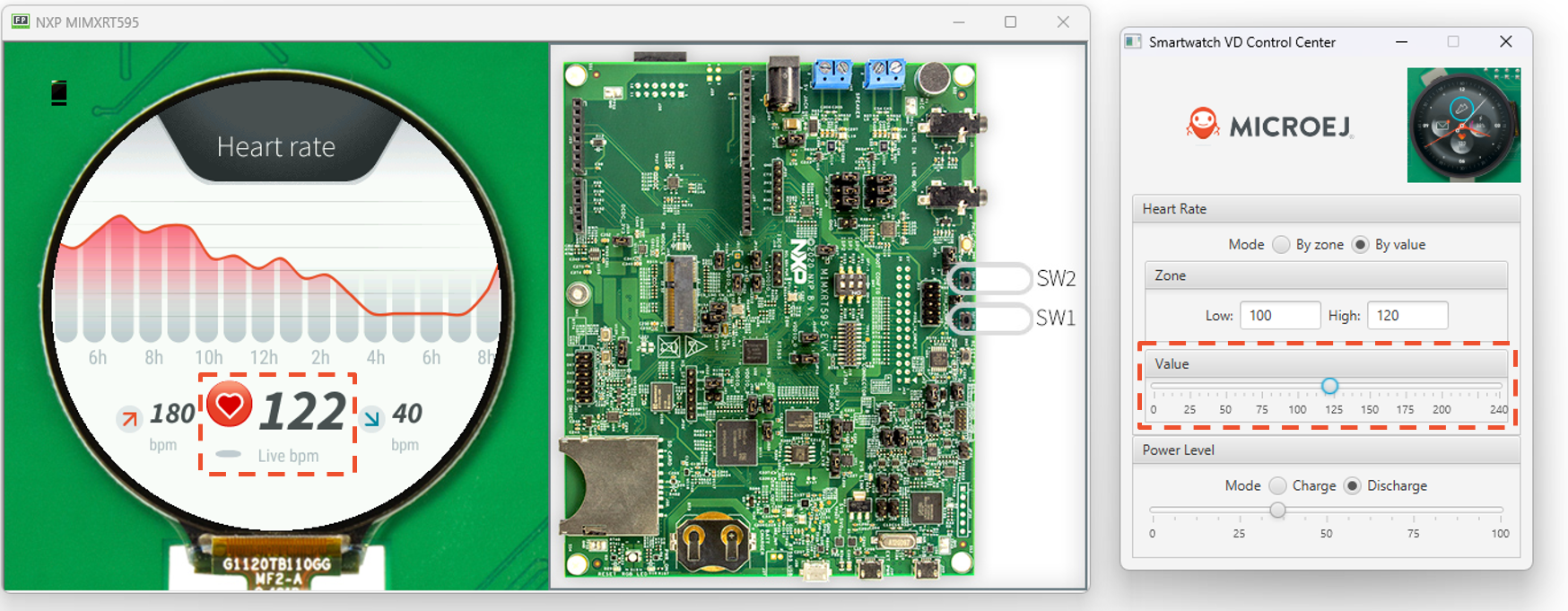Click the Heart rate title tab on watch
This screenshot has height=611, width=1568.
pos(276,146)
